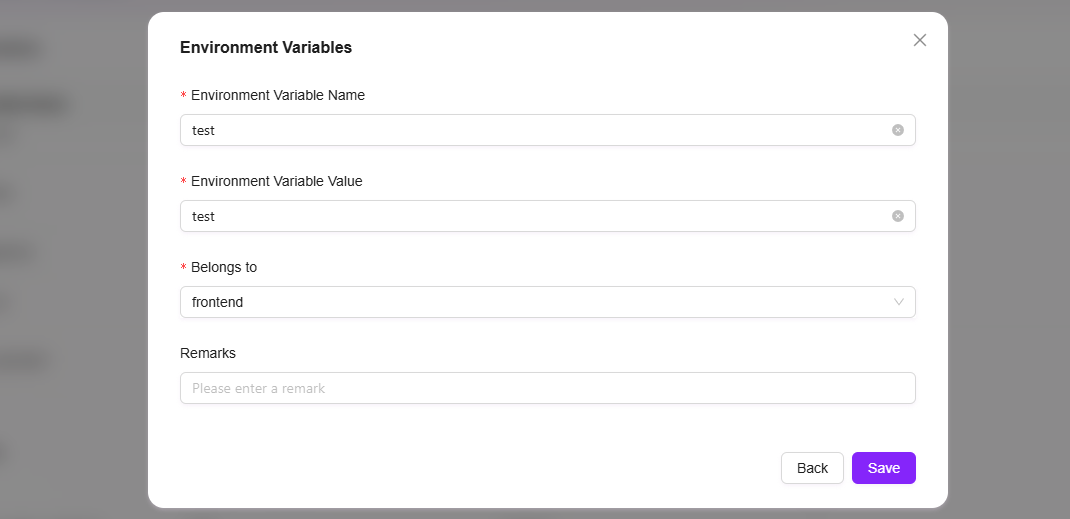Close the Environment Variables dialog with X
1070x519 pixels.
point(919,40)
